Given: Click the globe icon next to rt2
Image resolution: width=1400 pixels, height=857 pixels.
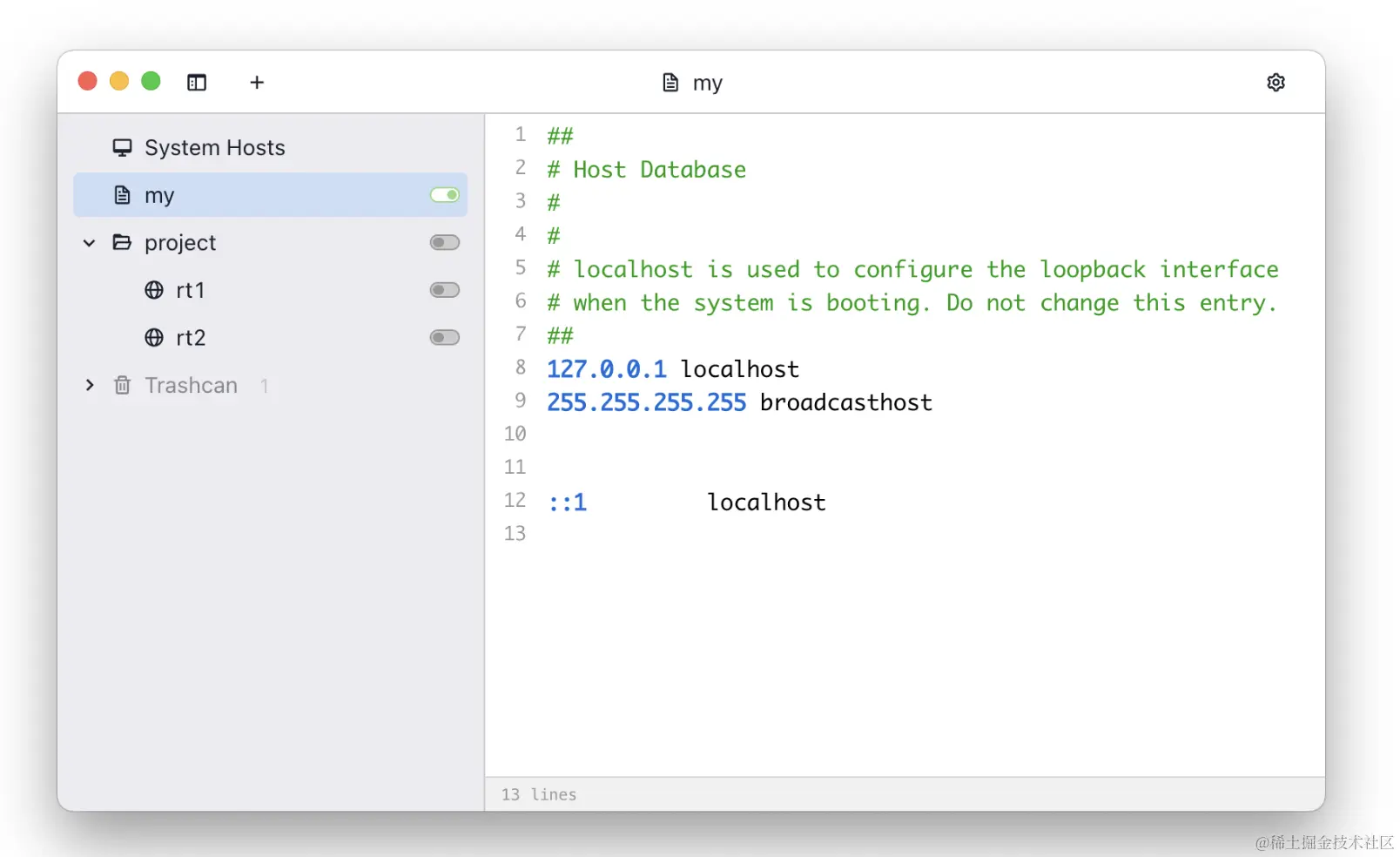Looking at the screenshot, I should click(154, 338).
